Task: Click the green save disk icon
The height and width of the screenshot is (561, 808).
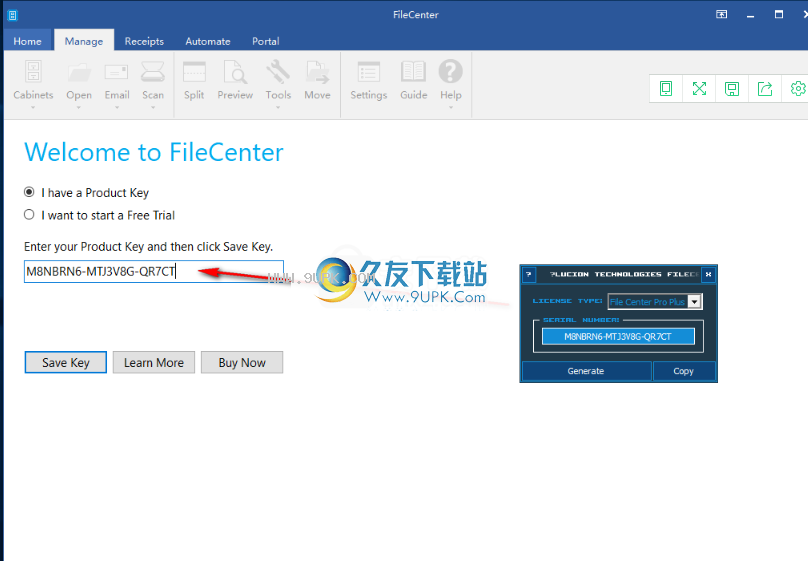Action: (732, 89)
